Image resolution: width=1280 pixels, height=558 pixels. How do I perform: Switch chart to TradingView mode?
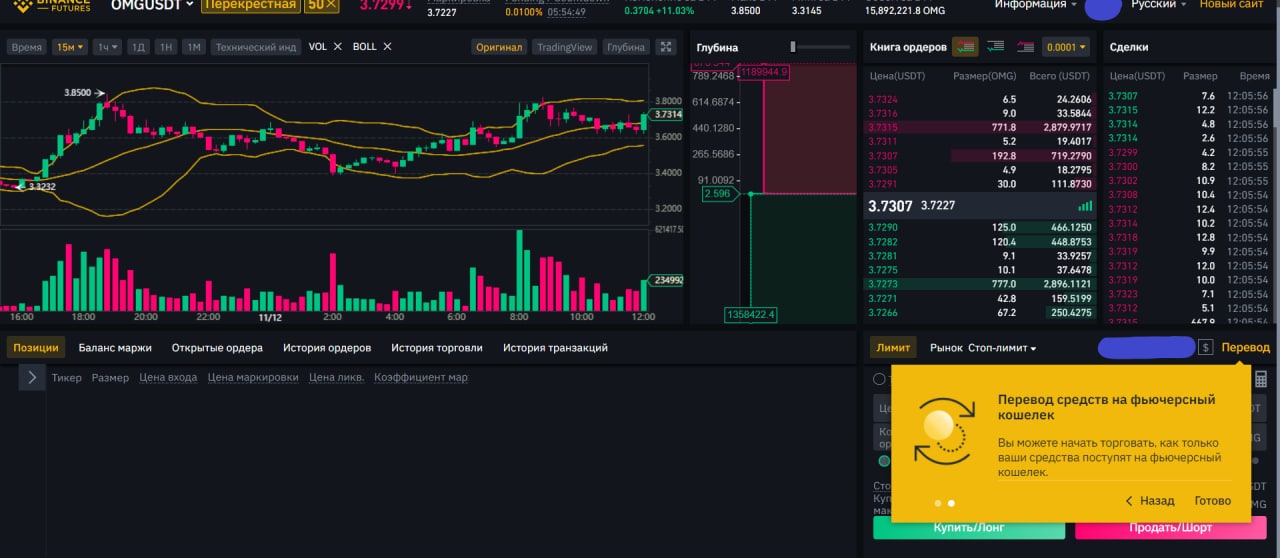pyautogui.click(x=564, y=47)
